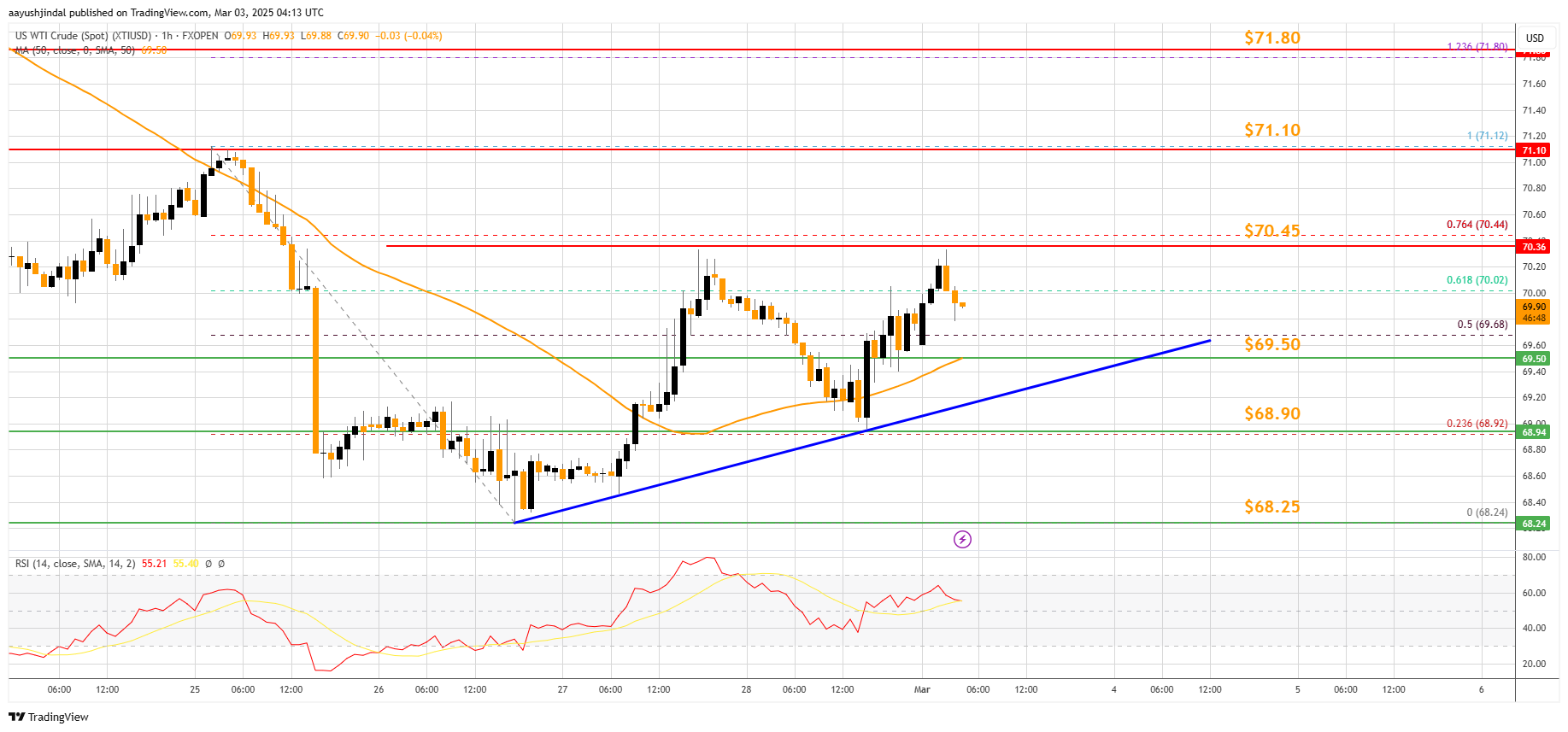
Task: Click the 71.60 tick on the price scale
Action: coord(1534,84)
